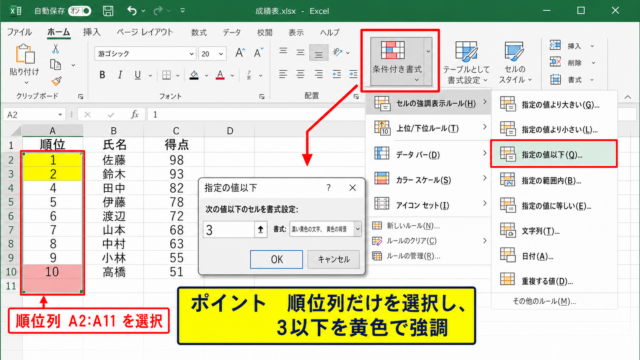Open Color Scales (カラースケール) submenu
This screenshot has width=640, height=360.
[430, 180]
